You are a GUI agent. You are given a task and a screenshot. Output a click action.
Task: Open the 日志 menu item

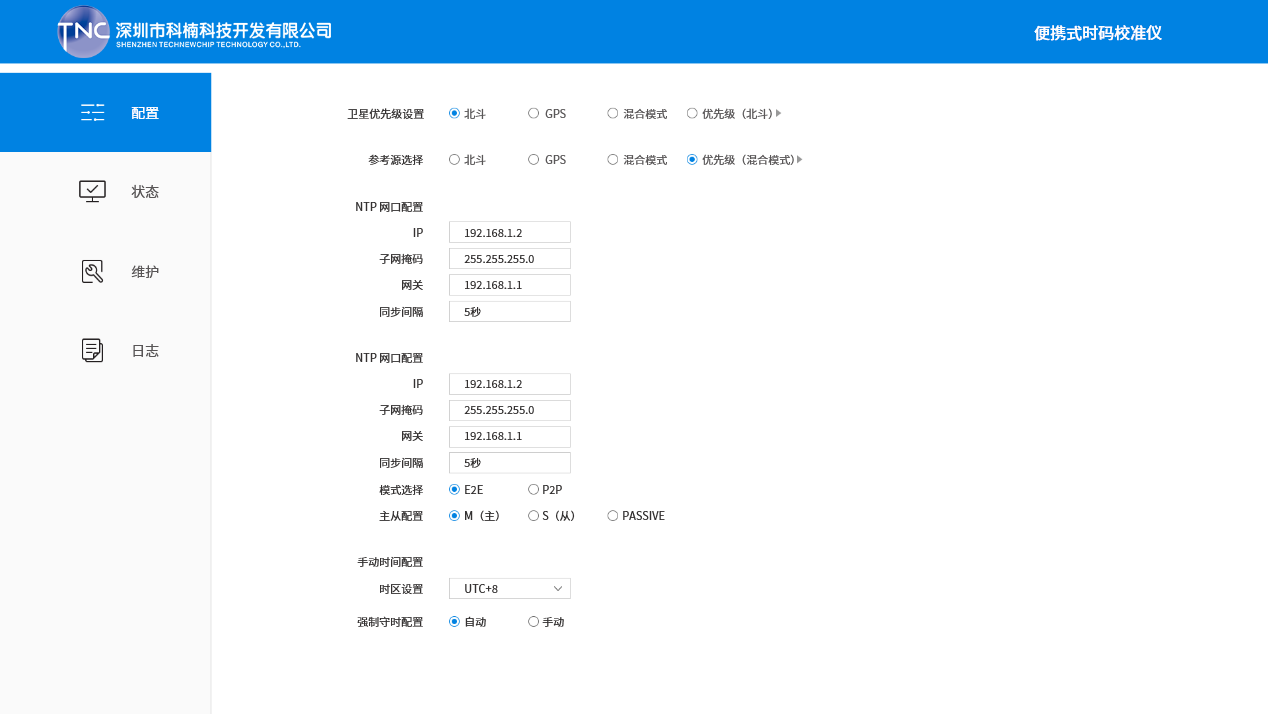pos(145,351)
